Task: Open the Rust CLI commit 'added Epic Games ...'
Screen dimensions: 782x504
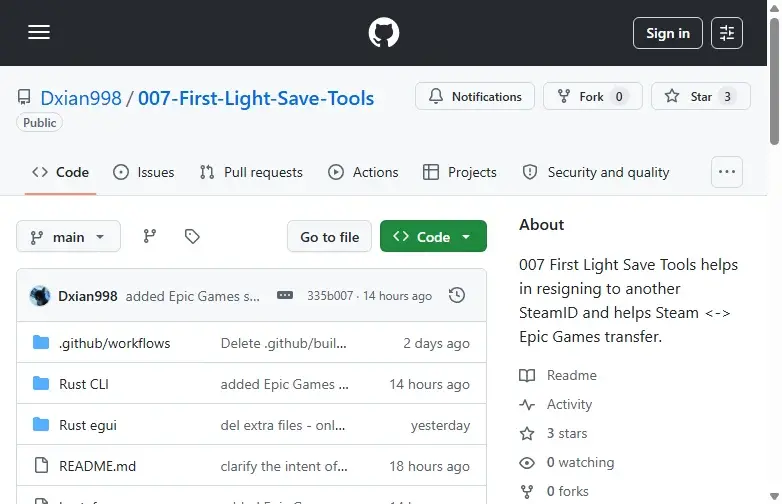Action: pos(284,384)
